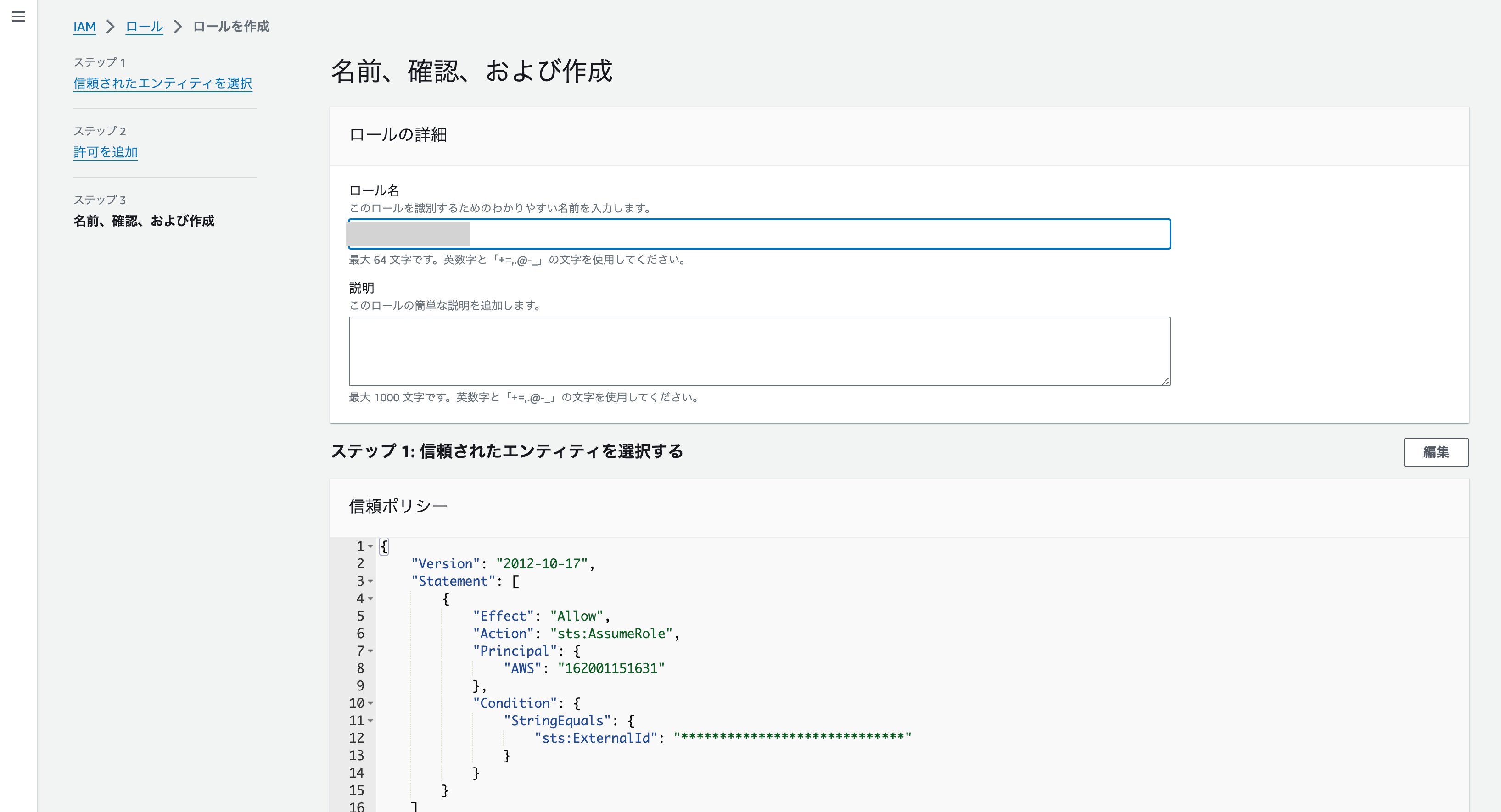Select the "2012-10-17" version value
Image resolution: width=1501 pixels, height=812 pixels.
point(542,564)
